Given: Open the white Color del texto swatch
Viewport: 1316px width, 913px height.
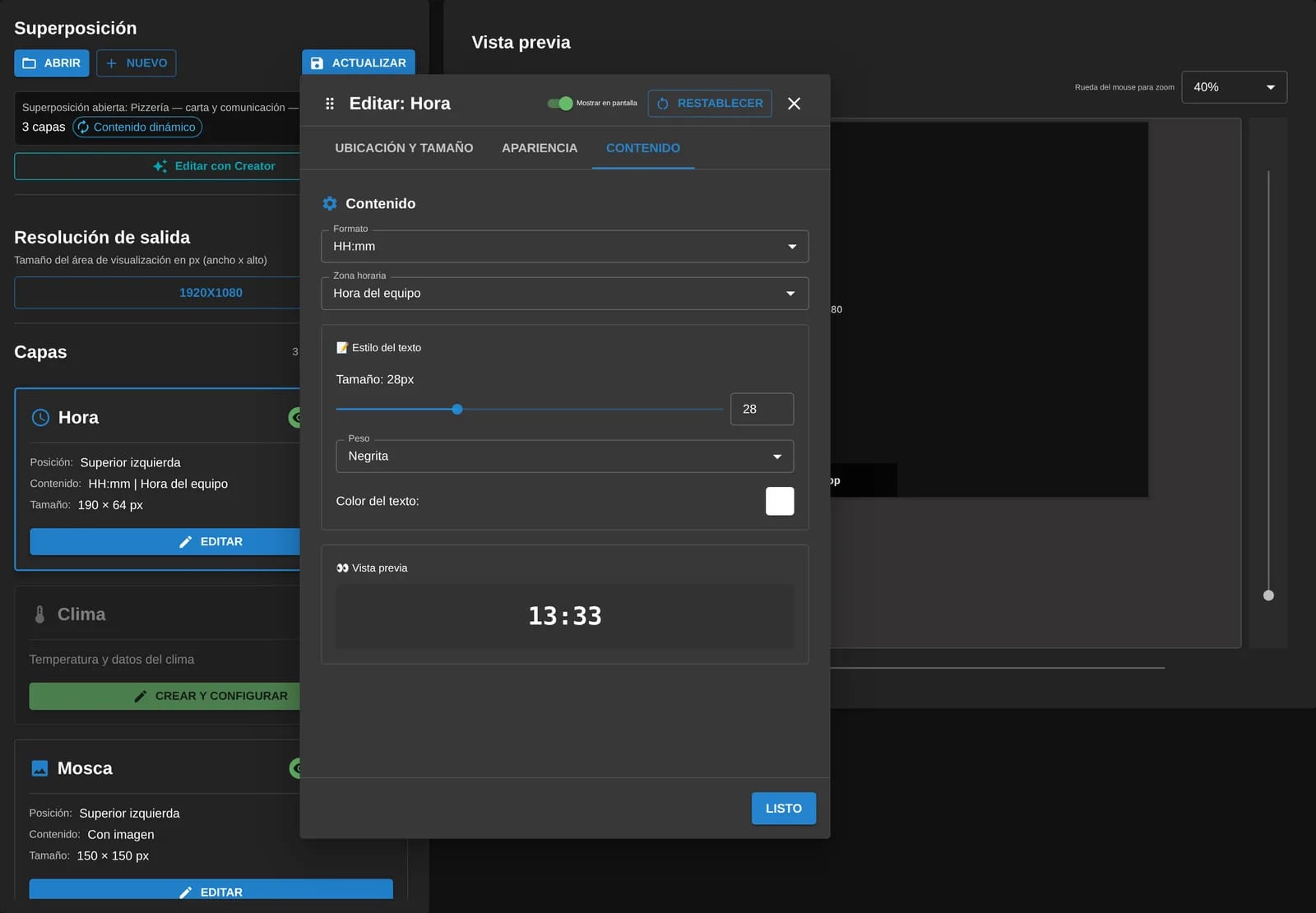Looking at the screenshot, I should point(780,501).
